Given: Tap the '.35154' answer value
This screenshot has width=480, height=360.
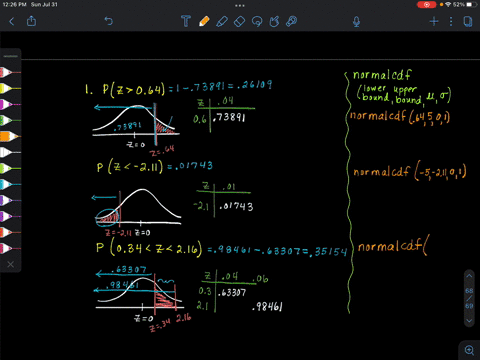Looking at the screenshot, I should [328, 251].
